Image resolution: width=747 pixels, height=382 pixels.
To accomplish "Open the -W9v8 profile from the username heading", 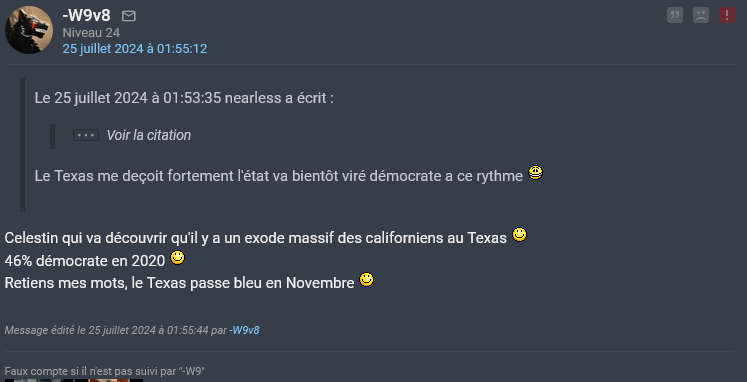I will pyautogui.click(x=86, y=16).
